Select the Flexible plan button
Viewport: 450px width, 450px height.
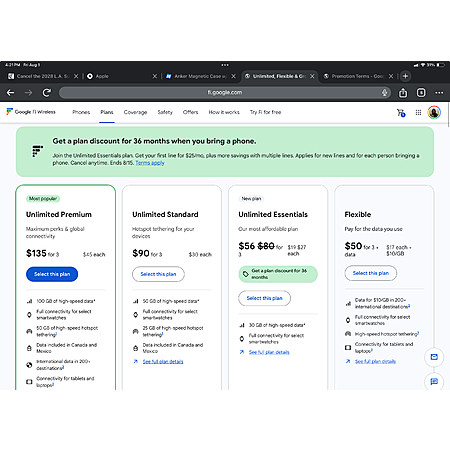371,273
